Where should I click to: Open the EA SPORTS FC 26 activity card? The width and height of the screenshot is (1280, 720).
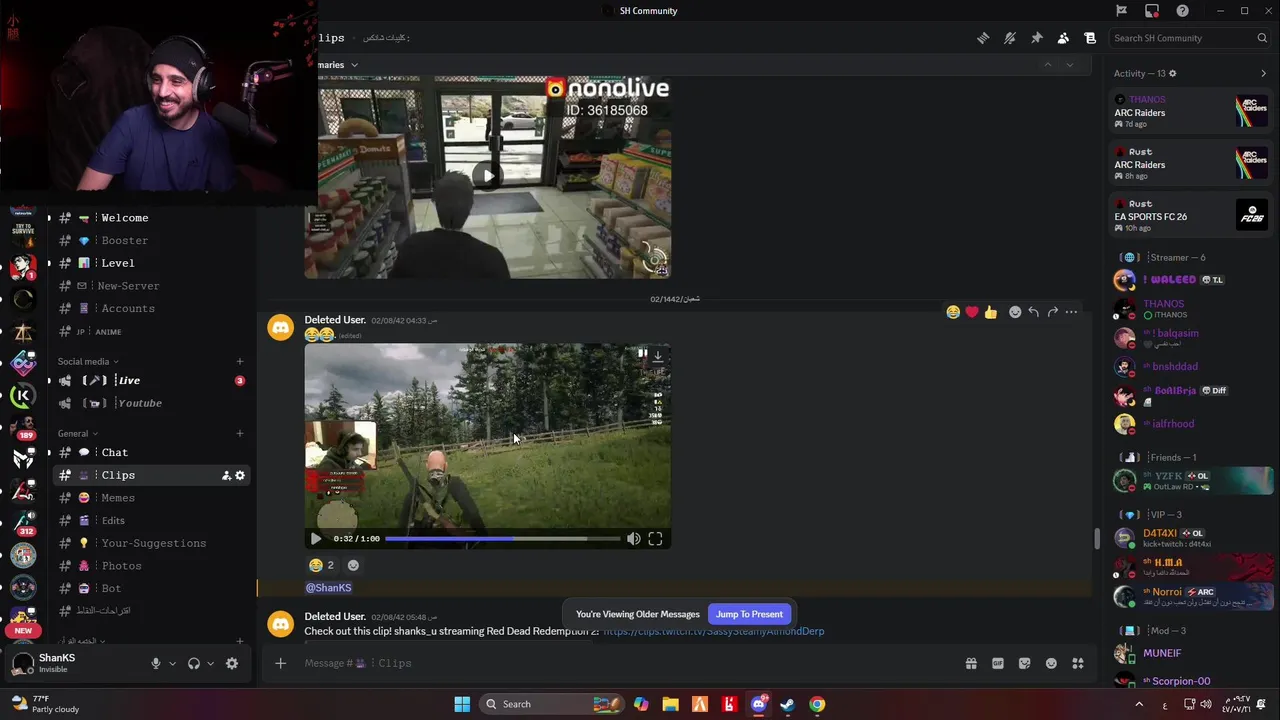[x=1191, y=214]
